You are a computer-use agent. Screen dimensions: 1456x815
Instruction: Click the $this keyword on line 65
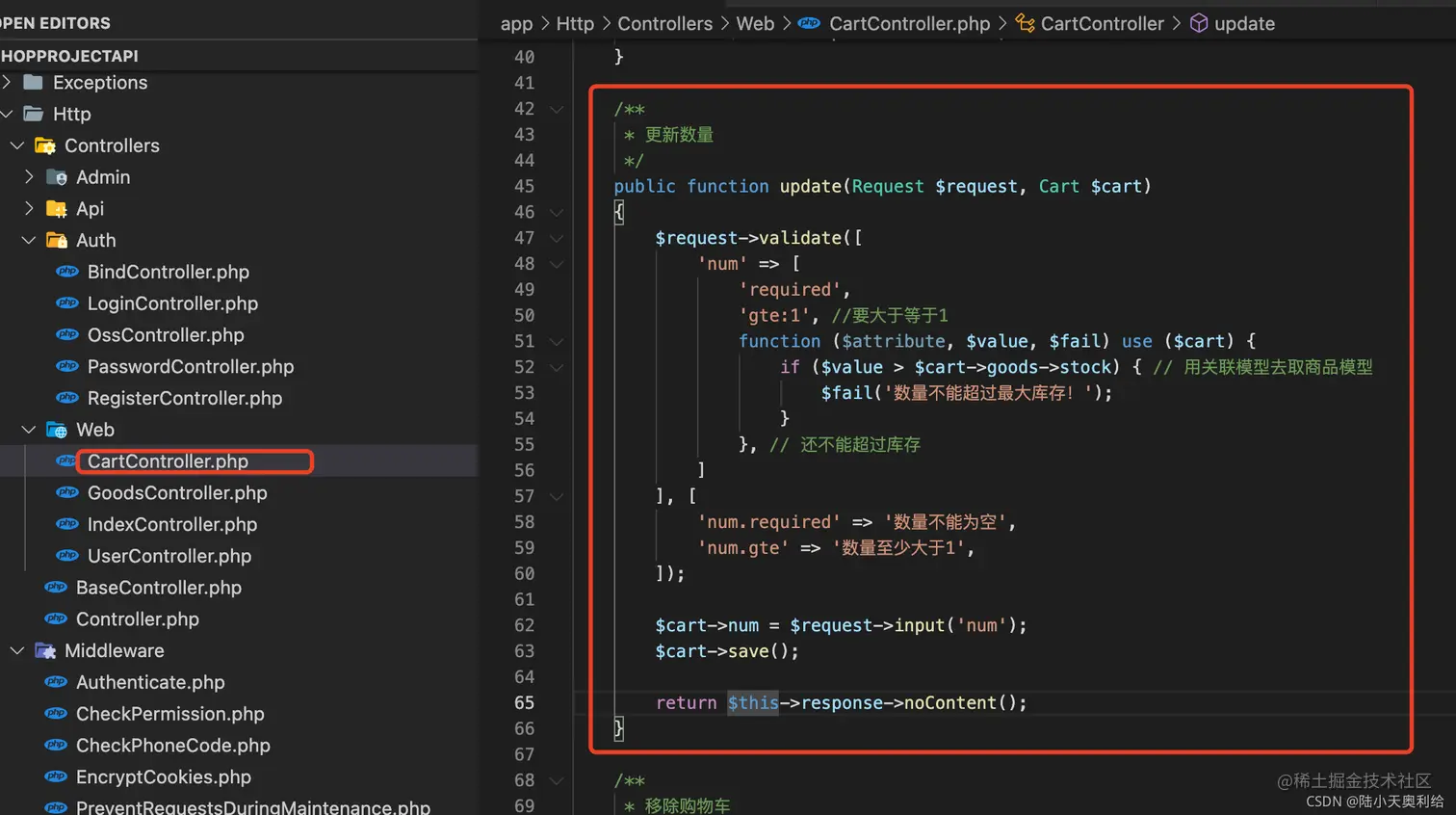click(753, 702)
